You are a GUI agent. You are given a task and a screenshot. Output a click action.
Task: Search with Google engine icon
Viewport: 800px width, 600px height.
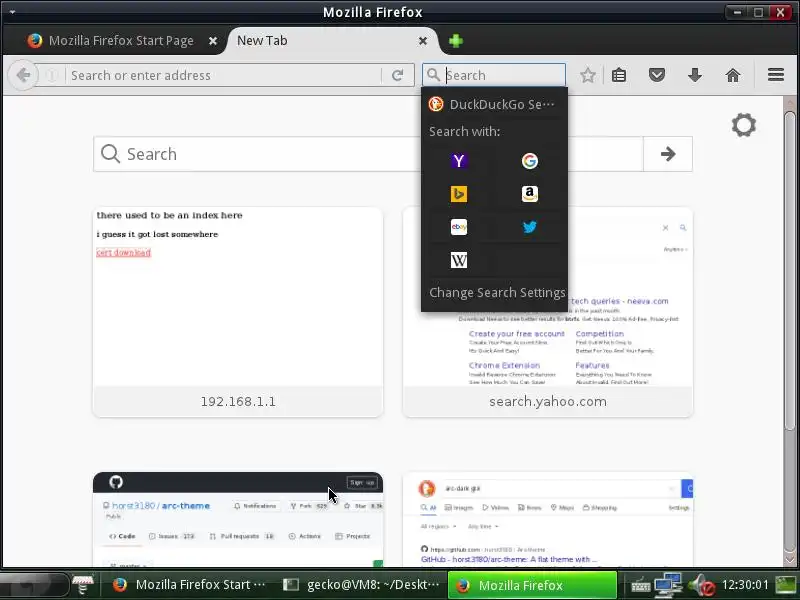(530, 161)
